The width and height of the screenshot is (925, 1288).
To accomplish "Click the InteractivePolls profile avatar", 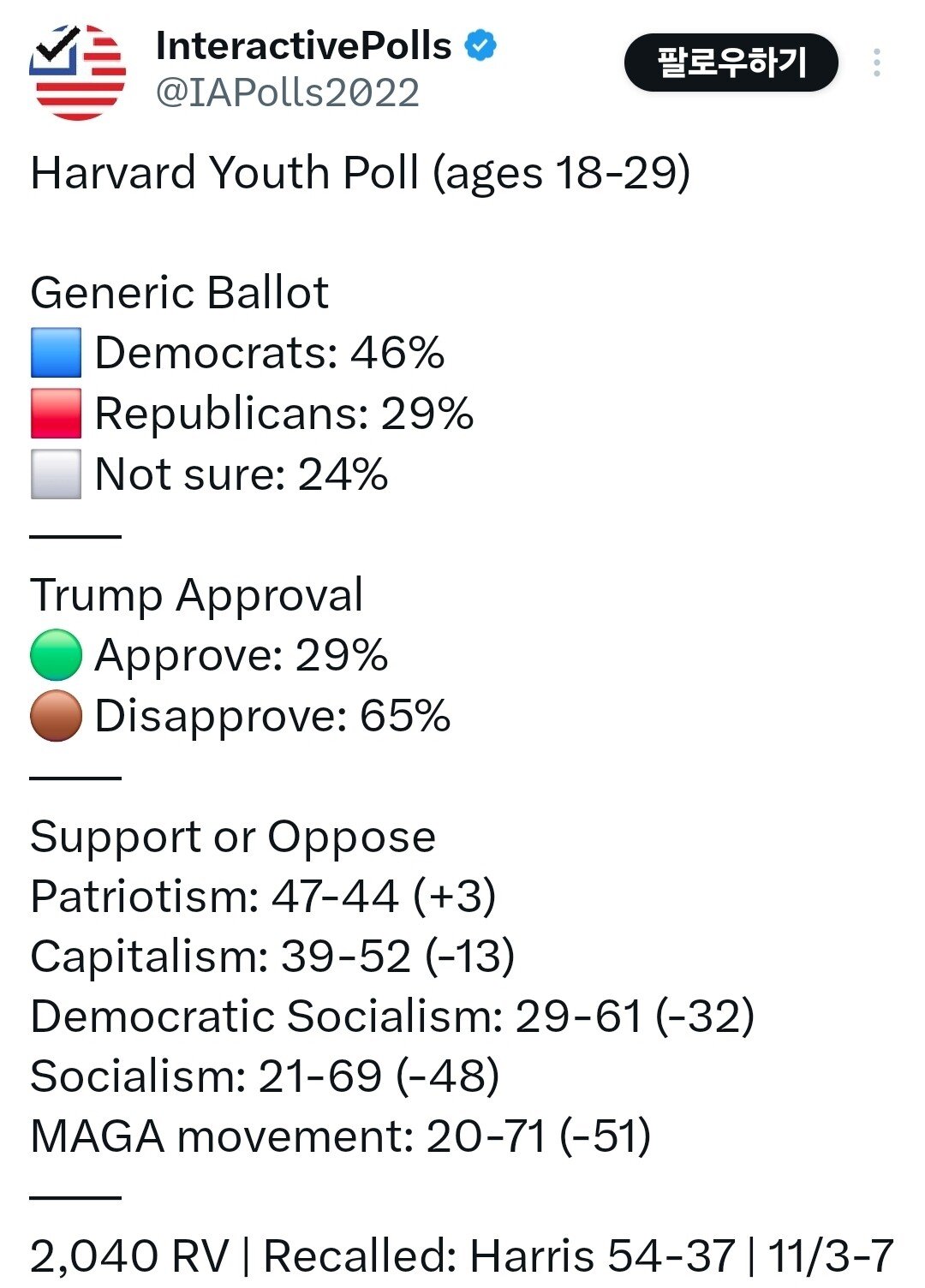I will point(77,71).
